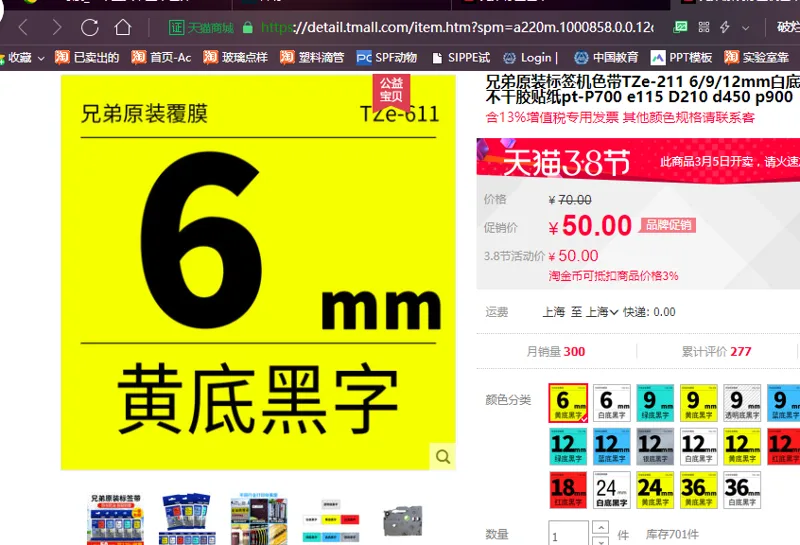Select the 12mm 蓝底黑字 option
Viewport: 800px width, 545px height.
pos(612,447)
